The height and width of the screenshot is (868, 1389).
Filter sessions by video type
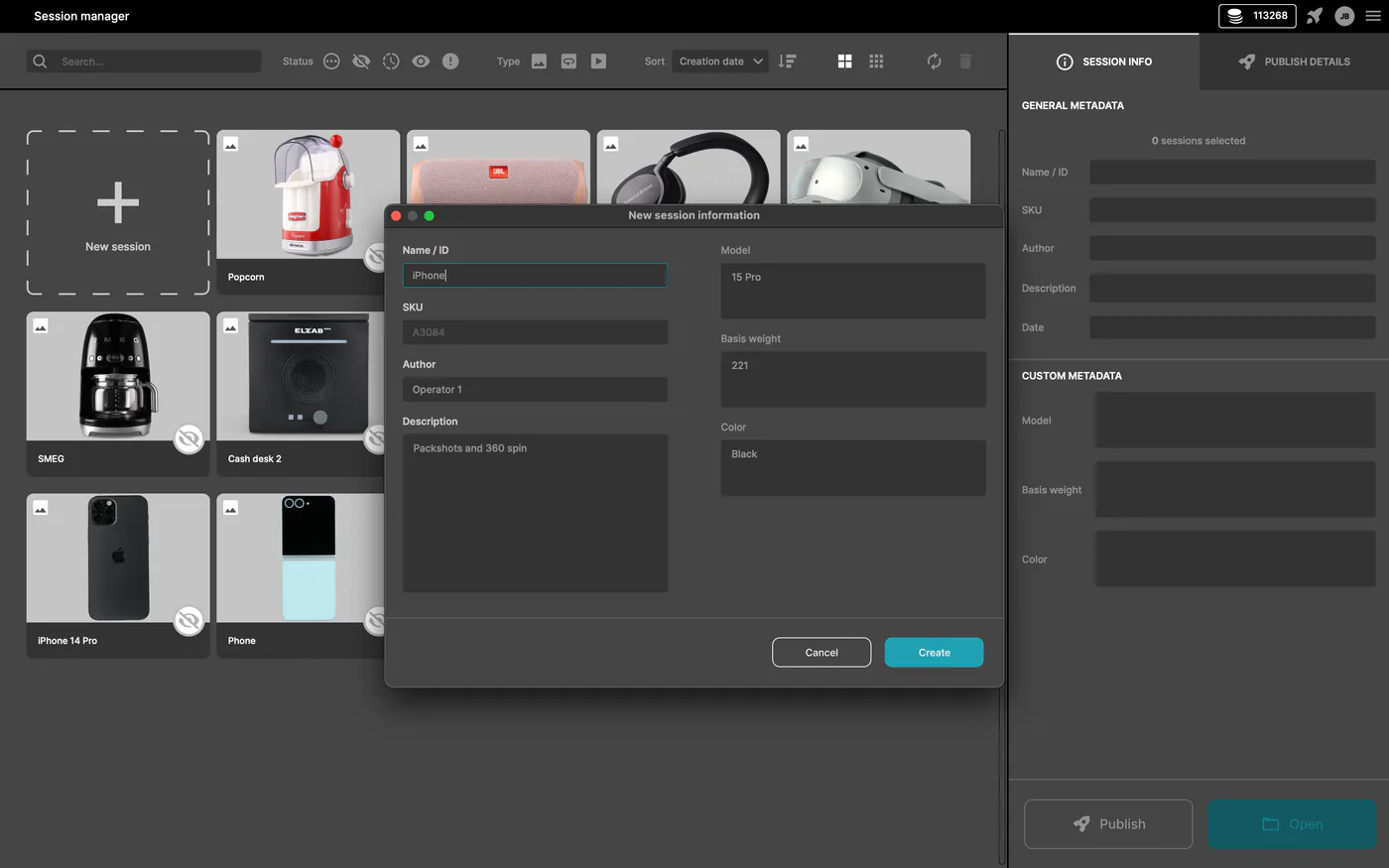point(598,62)
